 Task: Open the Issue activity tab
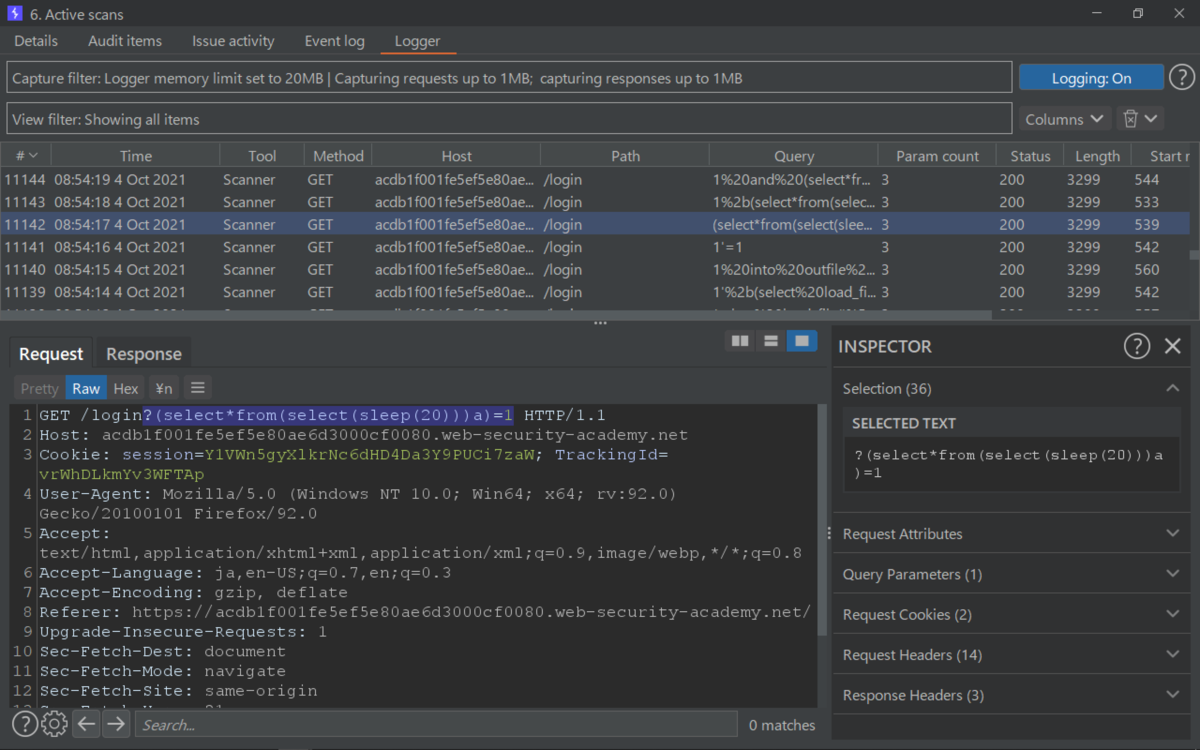[x=233, y=41]
